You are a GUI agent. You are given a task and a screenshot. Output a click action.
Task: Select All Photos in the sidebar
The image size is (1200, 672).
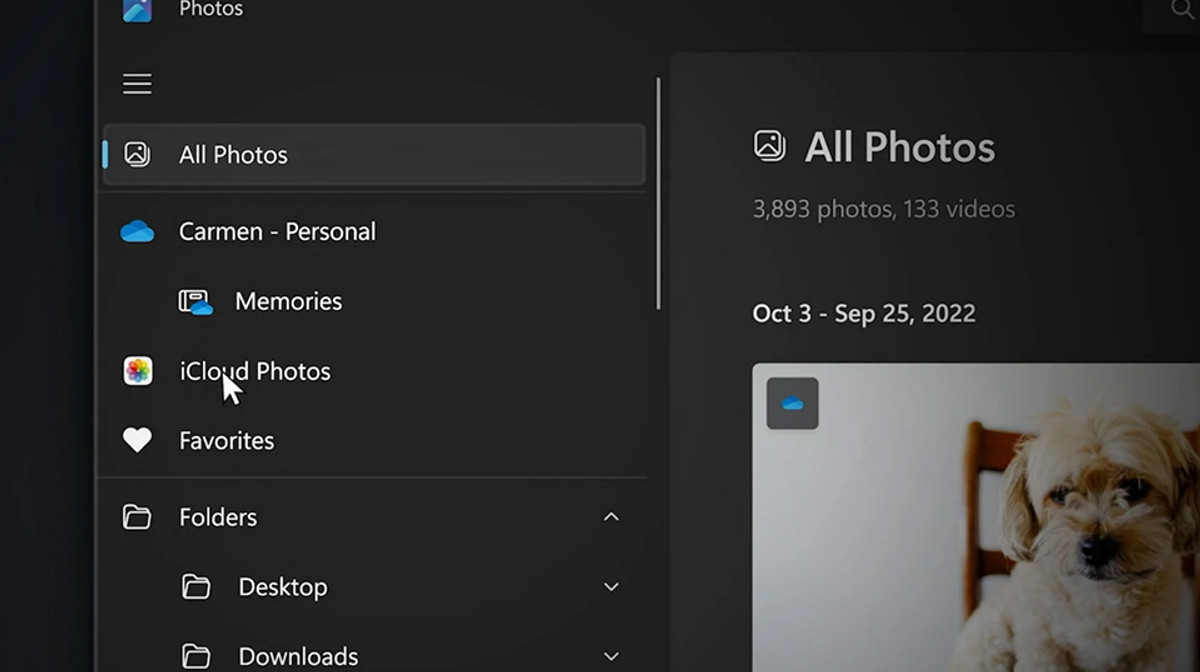coord(374,154)
